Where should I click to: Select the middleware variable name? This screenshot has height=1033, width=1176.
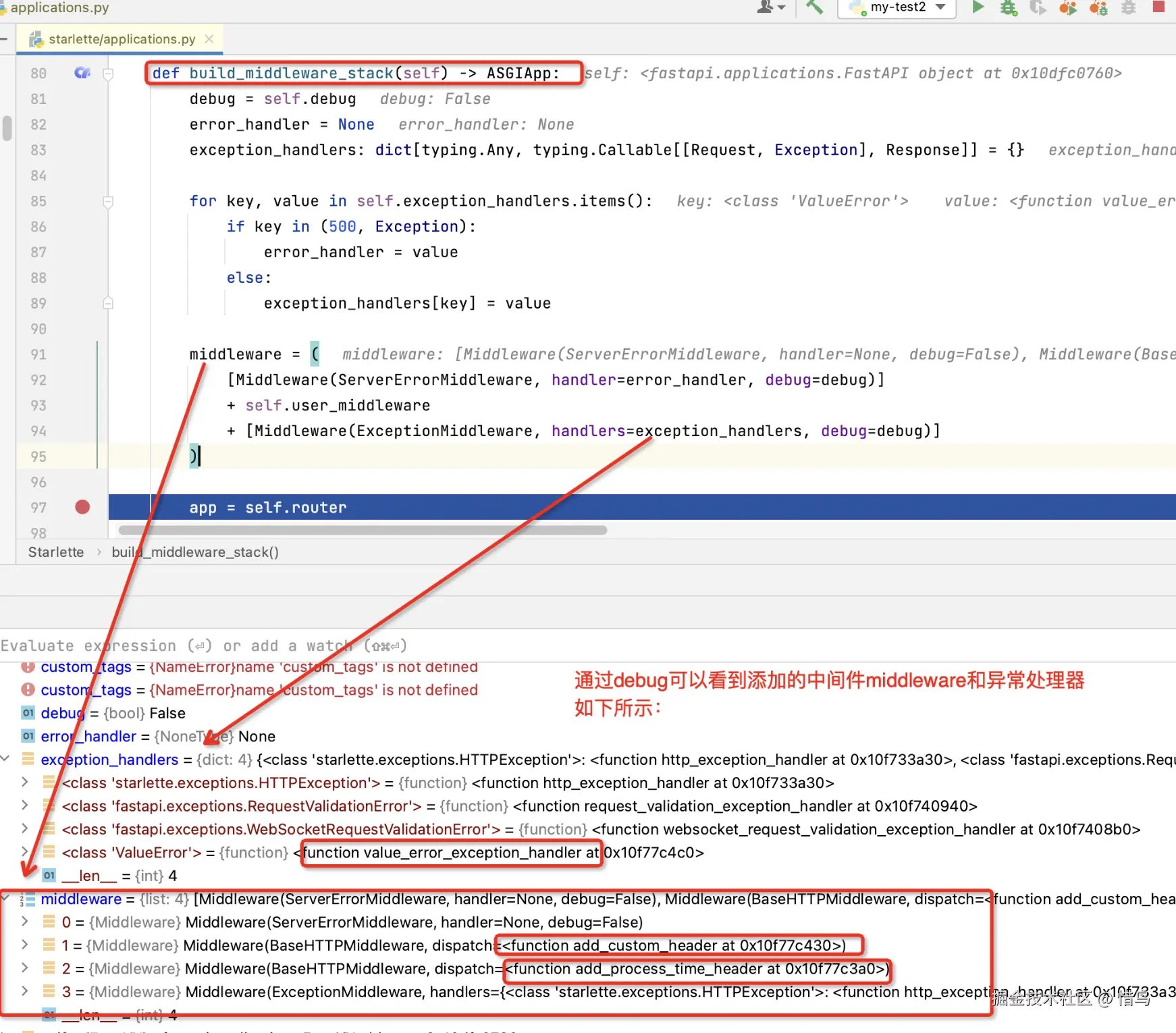[x=81, y=899]
